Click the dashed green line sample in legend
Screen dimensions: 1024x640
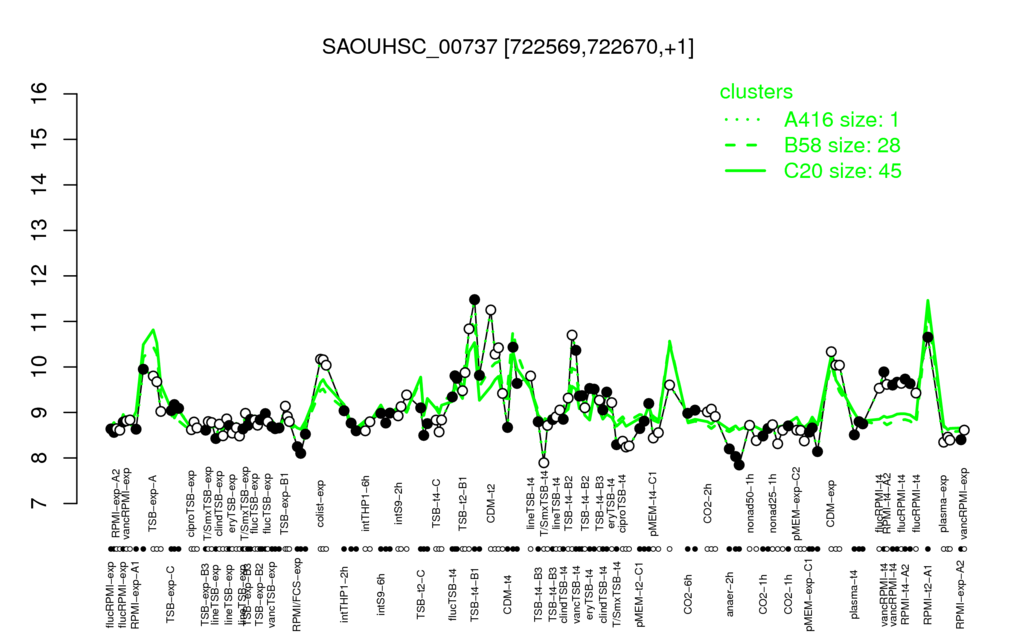coord(742,145)
